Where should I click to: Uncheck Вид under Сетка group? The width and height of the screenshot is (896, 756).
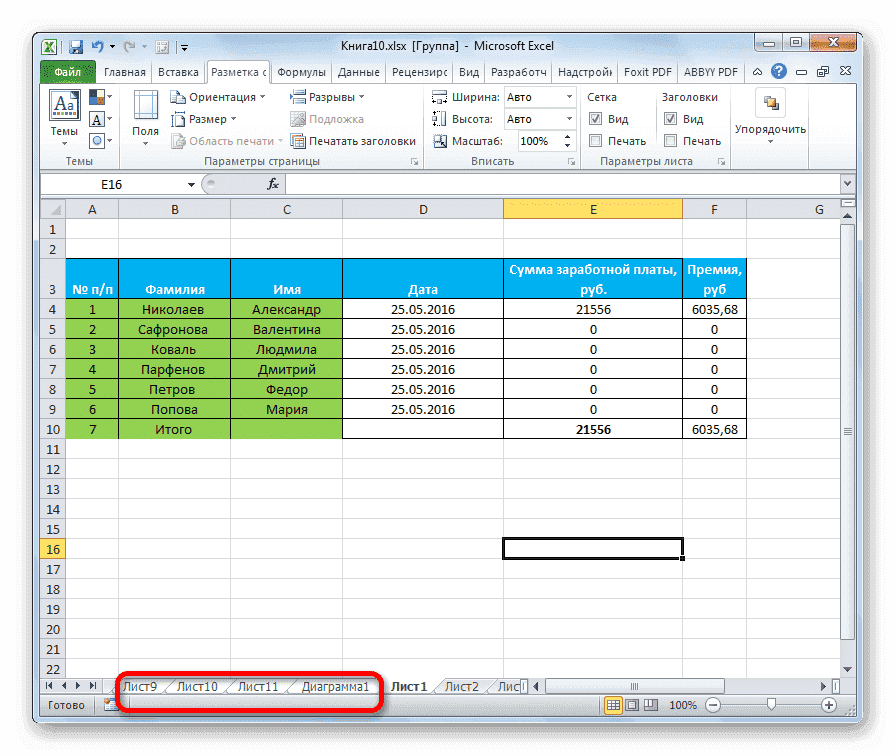point(598,118)
